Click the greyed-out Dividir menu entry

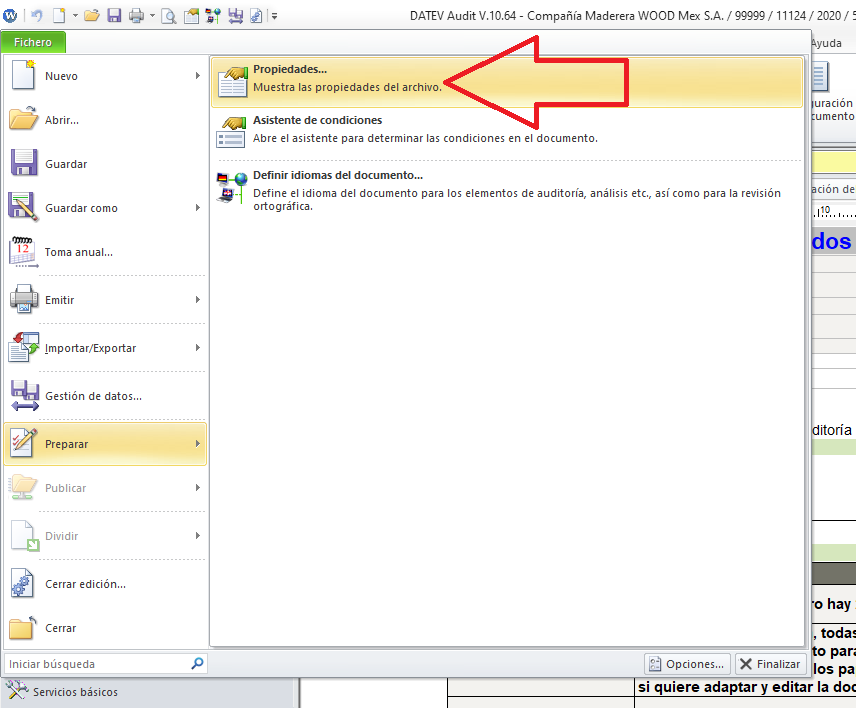pyautogui.click(x=104, y=536)
